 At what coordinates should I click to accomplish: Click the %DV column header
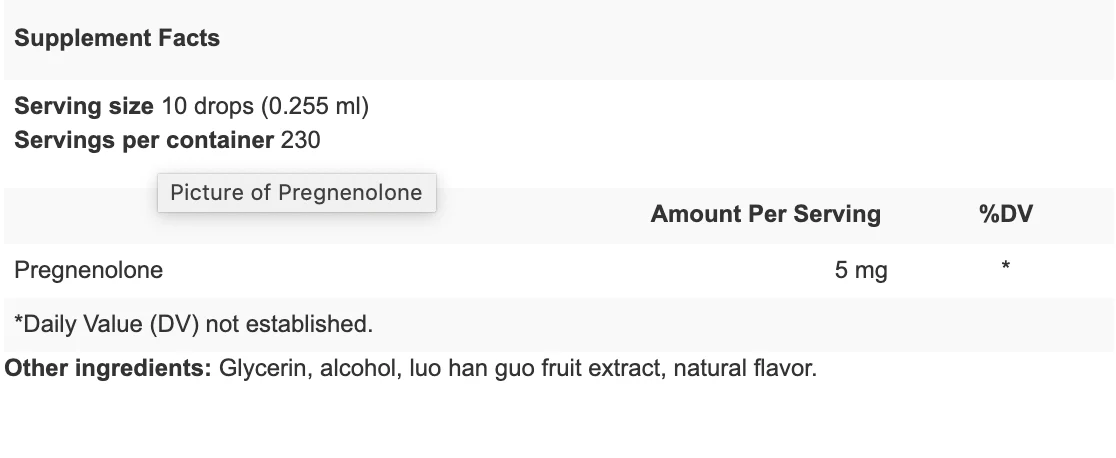tap(1006, 214)
